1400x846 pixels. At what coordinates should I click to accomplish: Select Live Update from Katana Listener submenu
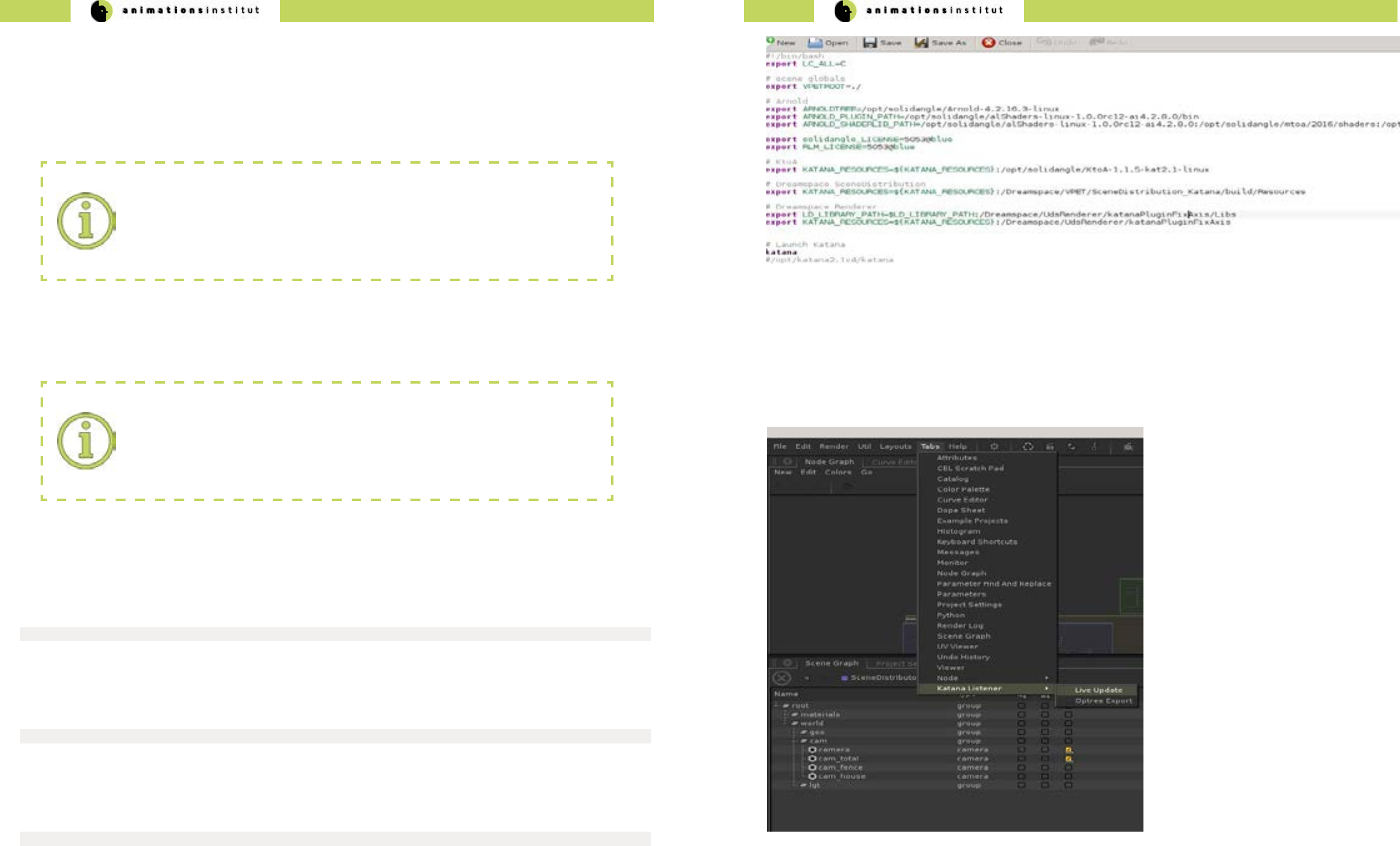click(x=1098, y=690)
